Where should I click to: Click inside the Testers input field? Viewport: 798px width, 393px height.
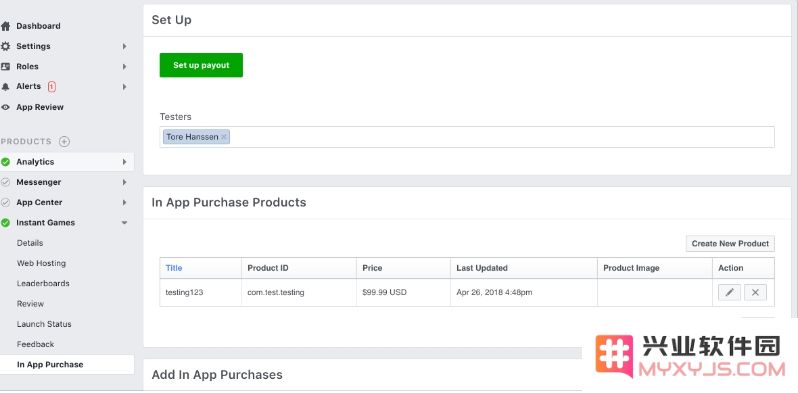coord(501,137)
